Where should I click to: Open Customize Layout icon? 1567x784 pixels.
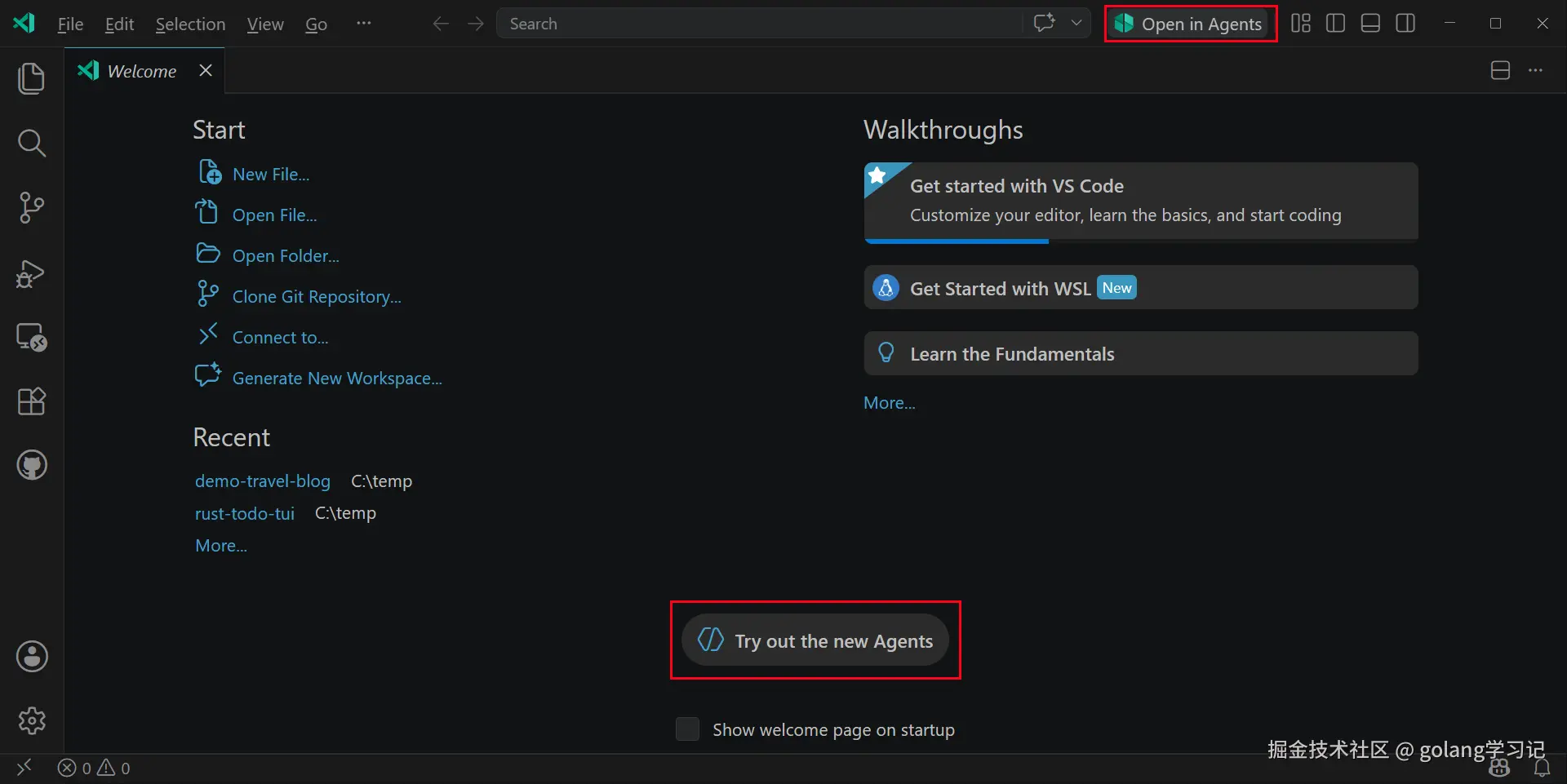click(x=1301, y=23)
